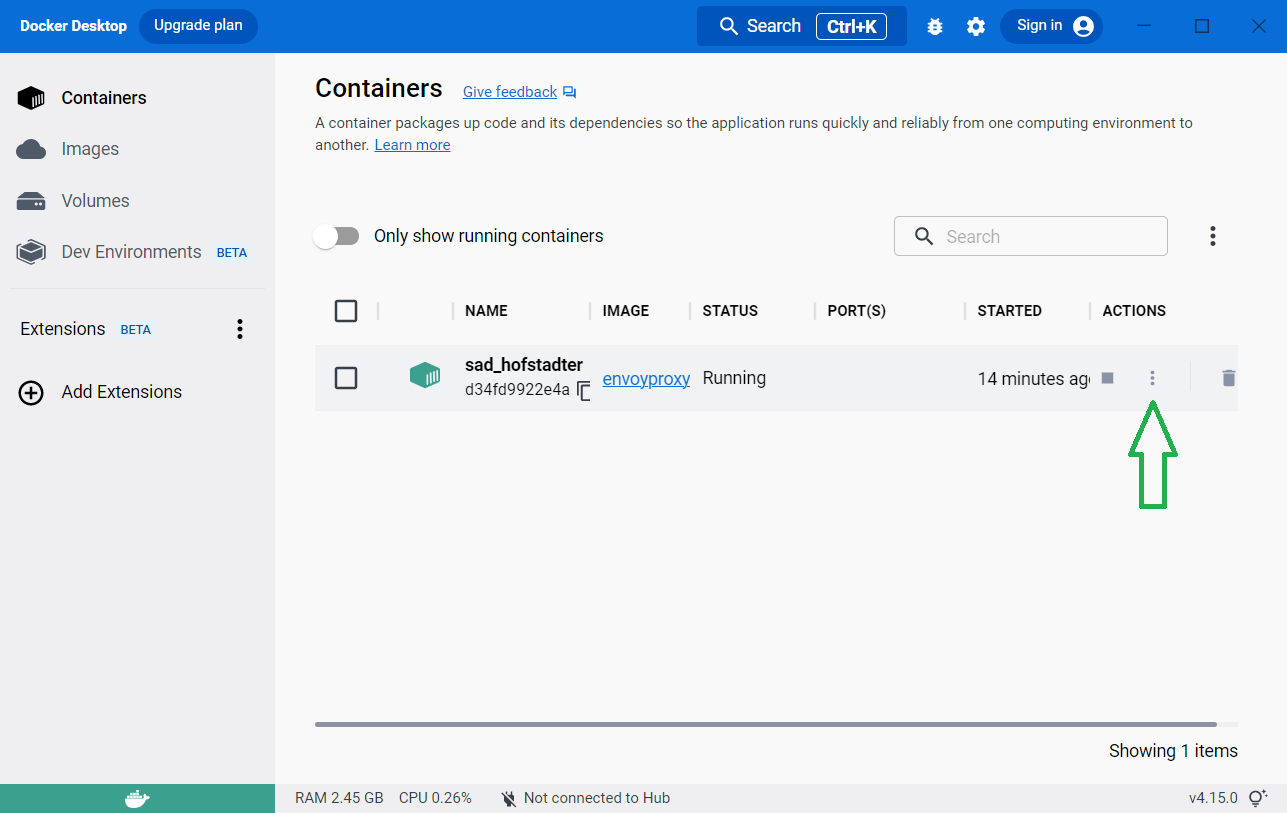Click the ACTIONS column header
1287x813 pixels.
[1134, 311]
